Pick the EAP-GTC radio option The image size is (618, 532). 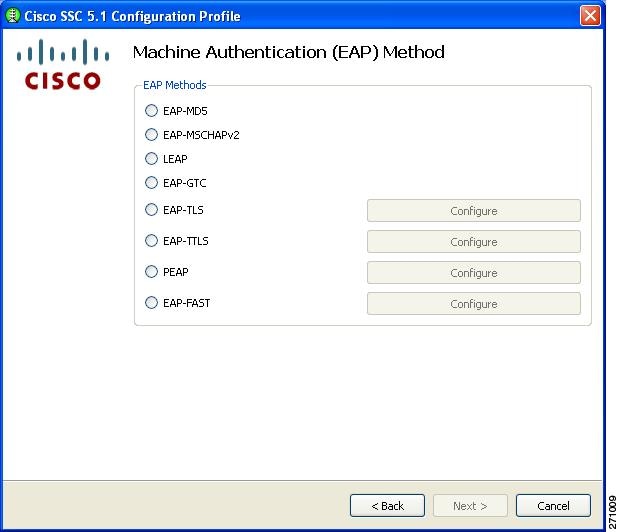(x=151, y=183)
